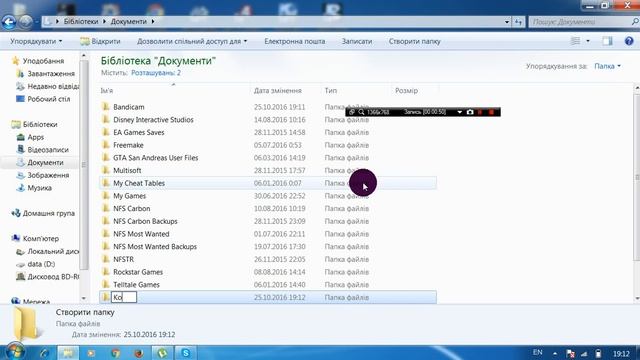
Task: Select 'Домашня група' in the sidebar
Action: coord(49,213)
